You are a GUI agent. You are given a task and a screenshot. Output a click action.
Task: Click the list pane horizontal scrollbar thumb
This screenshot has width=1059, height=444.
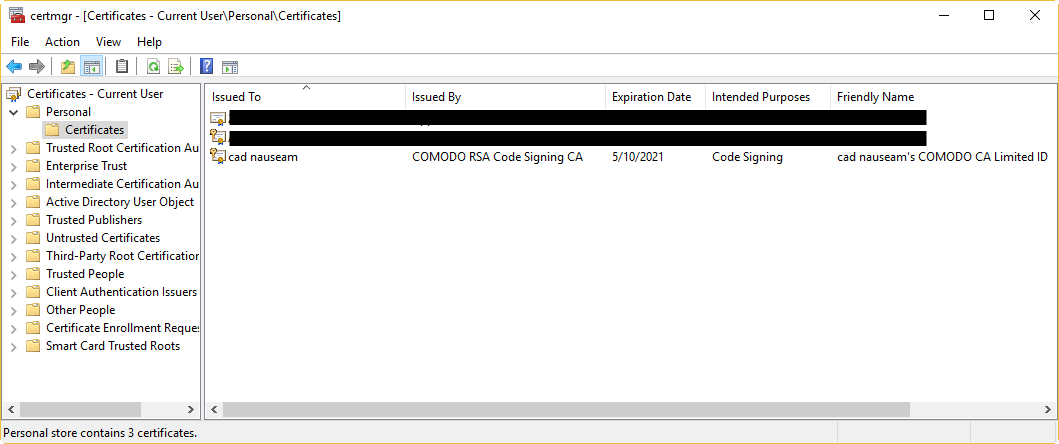pos(566,410)
